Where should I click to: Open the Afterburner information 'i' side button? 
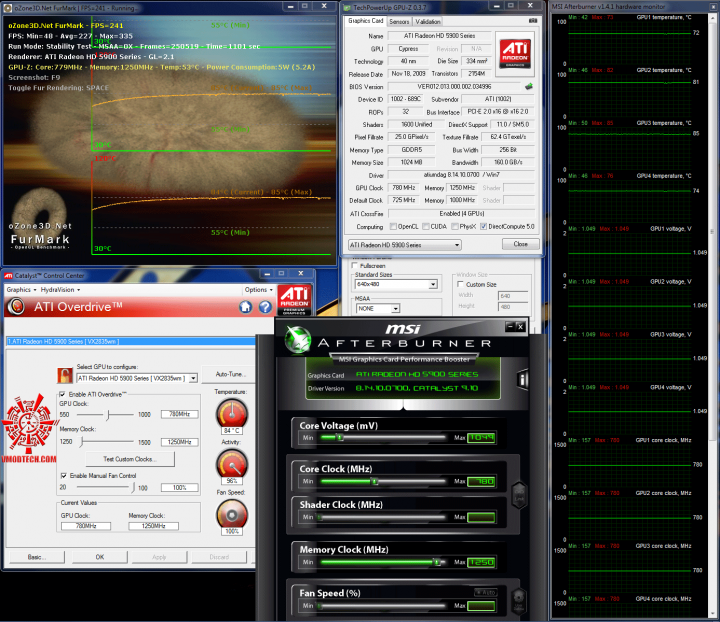(x=523, y=379)
